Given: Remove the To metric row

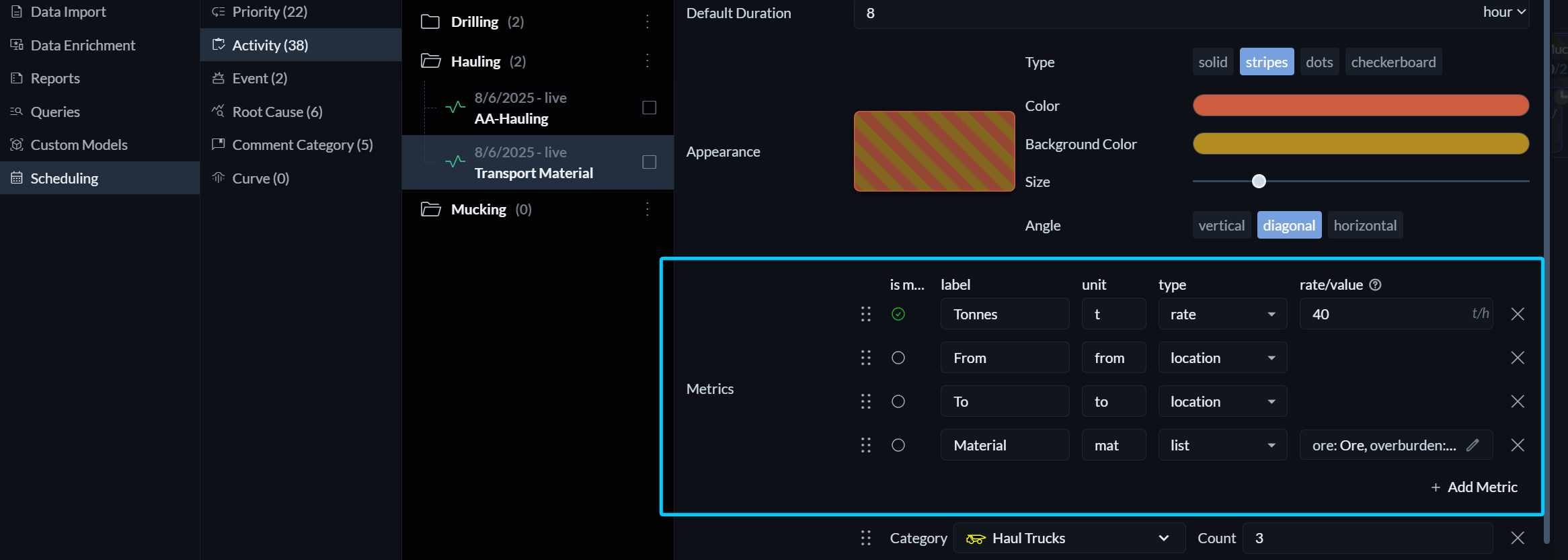Looking at the screenshot, I should (x=1518, y=401).
